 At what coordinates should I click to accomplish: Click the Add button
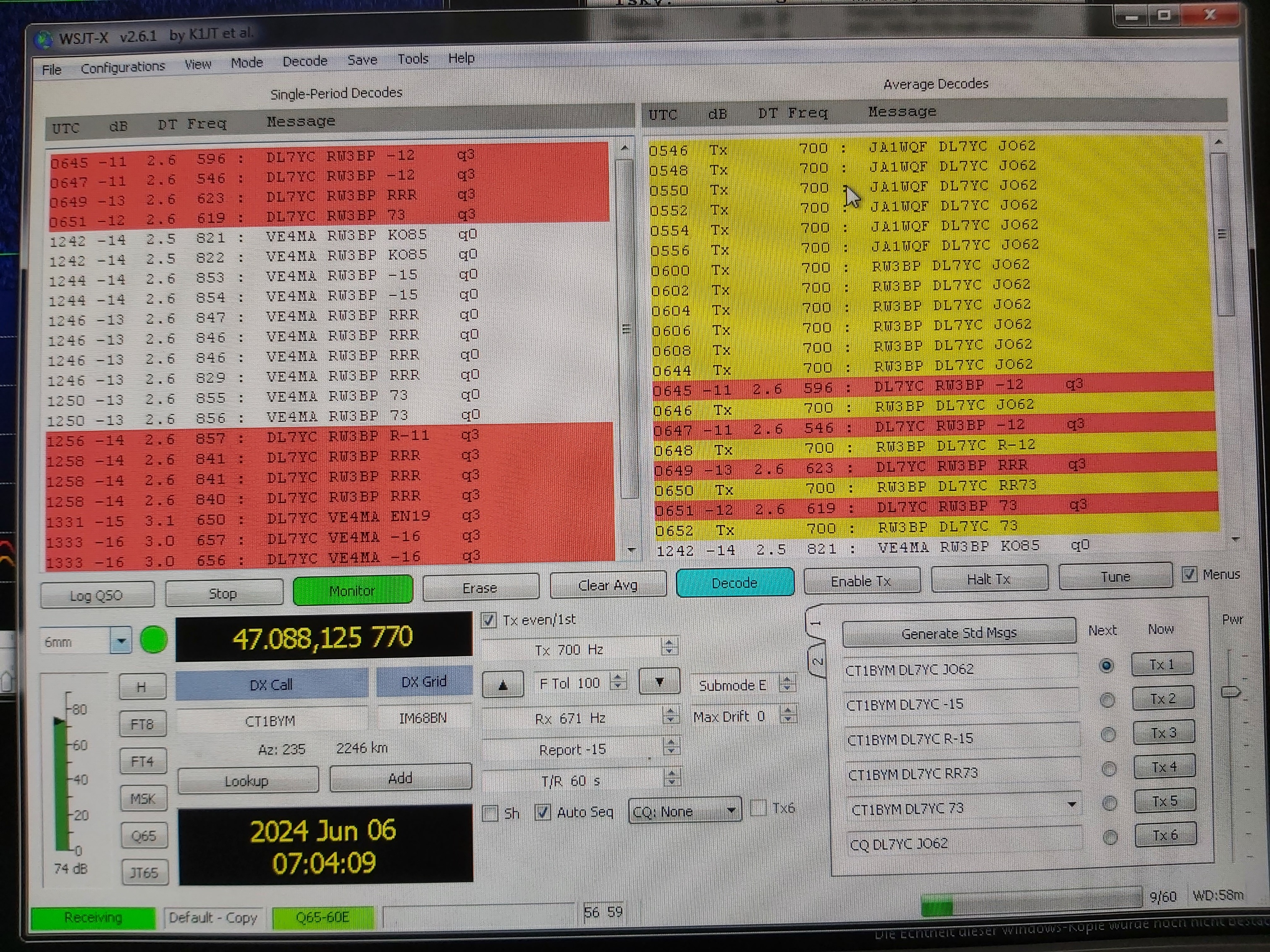[400, 778]
